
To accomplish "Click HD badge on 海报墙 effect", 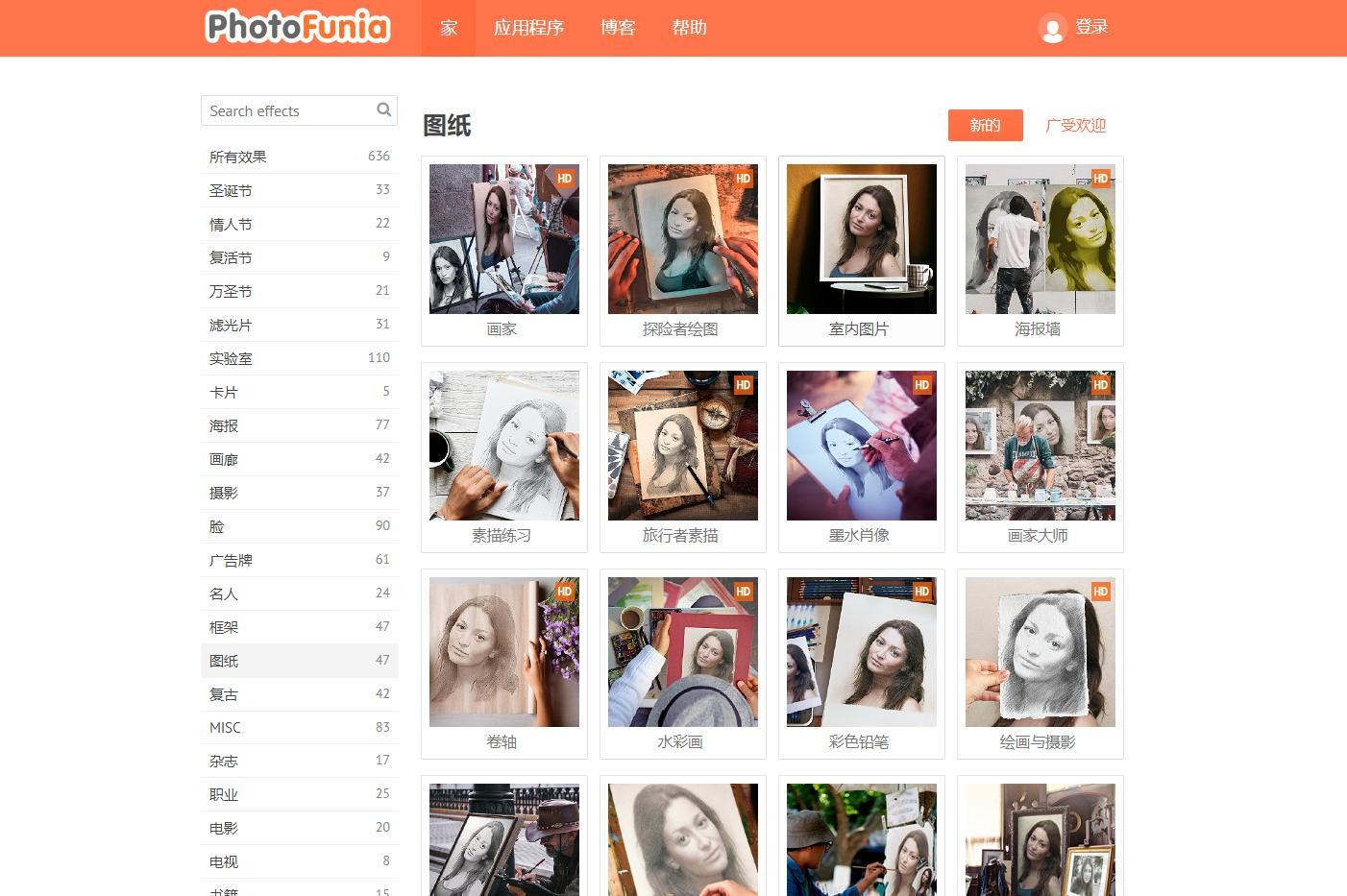I will click(x=1100, y=179).
